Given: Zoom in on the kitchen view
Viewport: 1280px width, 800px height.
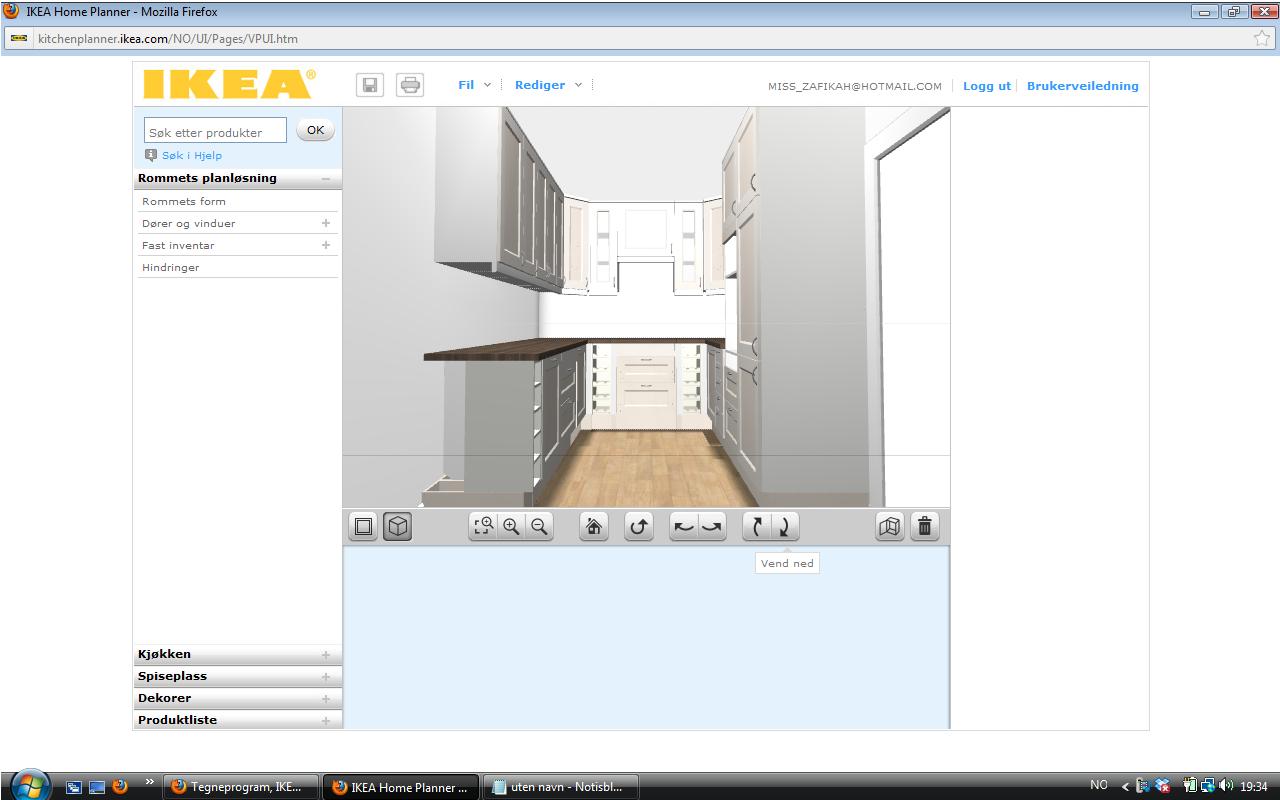Looking at the screenshot, I should pos(511,527).
